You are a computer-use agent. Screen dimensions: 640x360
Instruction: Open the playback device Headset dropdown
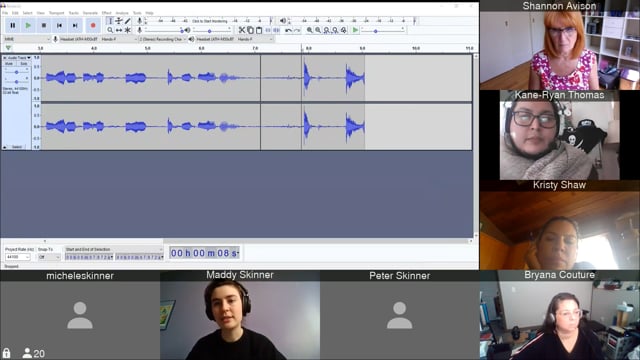235,39
